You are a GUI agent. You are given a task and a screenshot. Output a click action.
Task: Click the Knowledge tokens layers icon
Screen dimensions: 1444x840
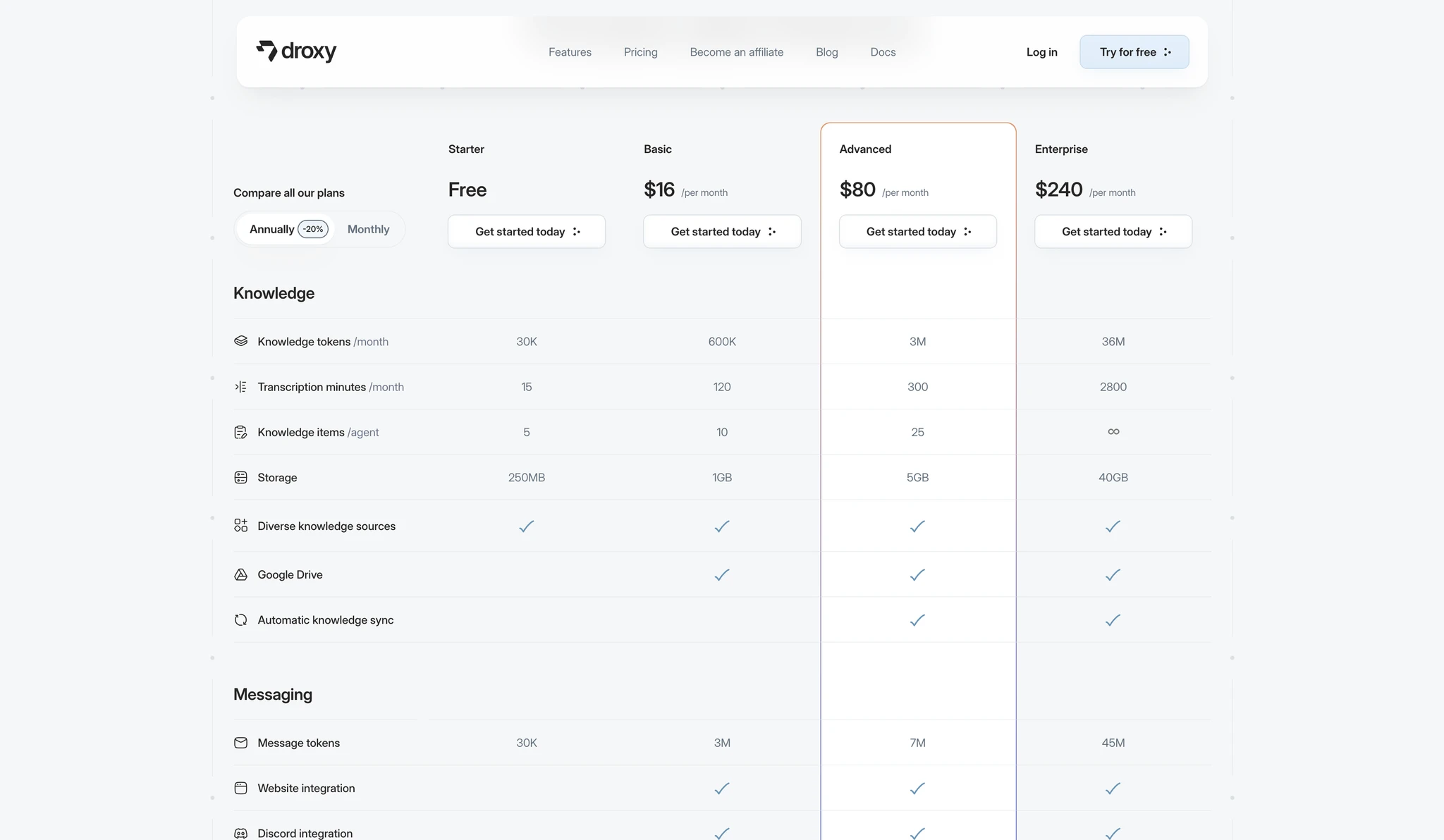point(240,341)
